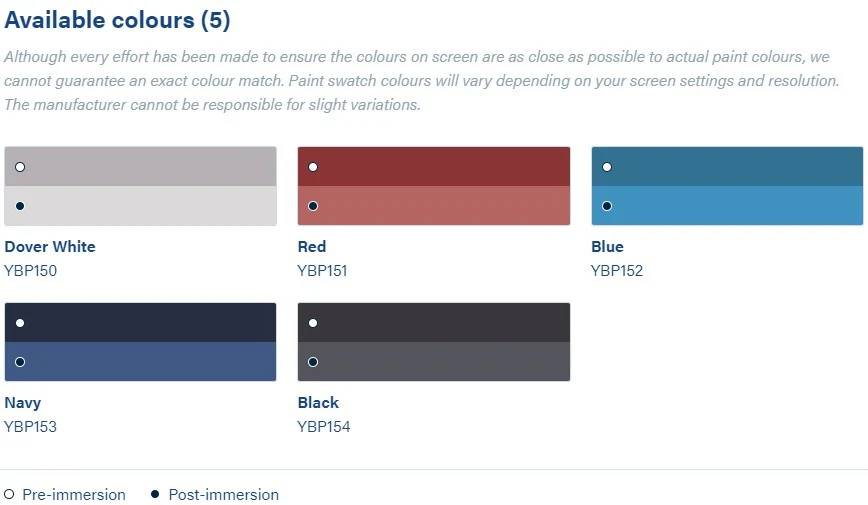Pick the Navy pre-immersion colour band
Image resolution: width=868 pixels, height=505 pixels.
(140, 323)
